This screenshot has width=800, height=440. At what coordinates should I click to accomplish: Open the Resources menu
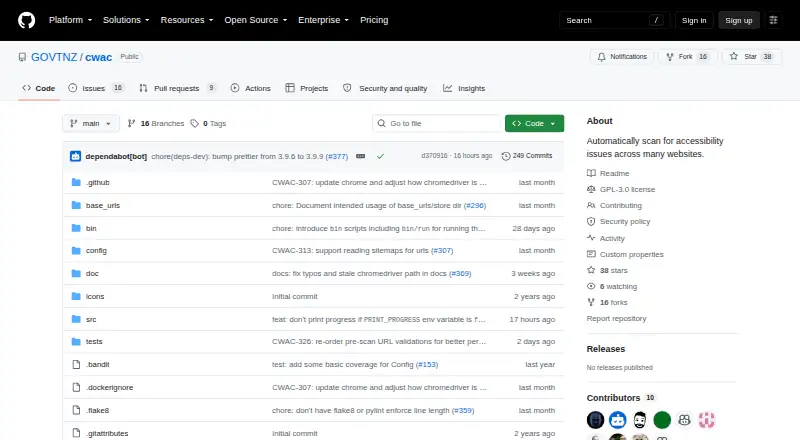(187, 20)
